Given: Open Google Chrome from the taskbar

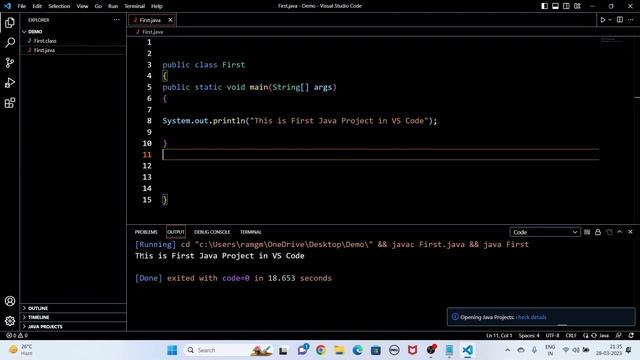Looking at the screenshot, I should [321, 350].
